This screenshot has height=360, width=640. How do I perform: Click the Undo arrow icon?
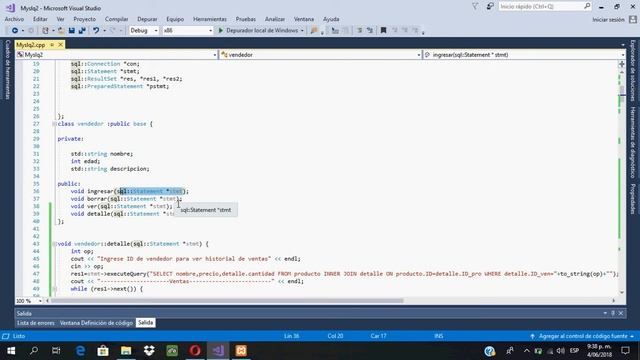(x=96, y=30)
